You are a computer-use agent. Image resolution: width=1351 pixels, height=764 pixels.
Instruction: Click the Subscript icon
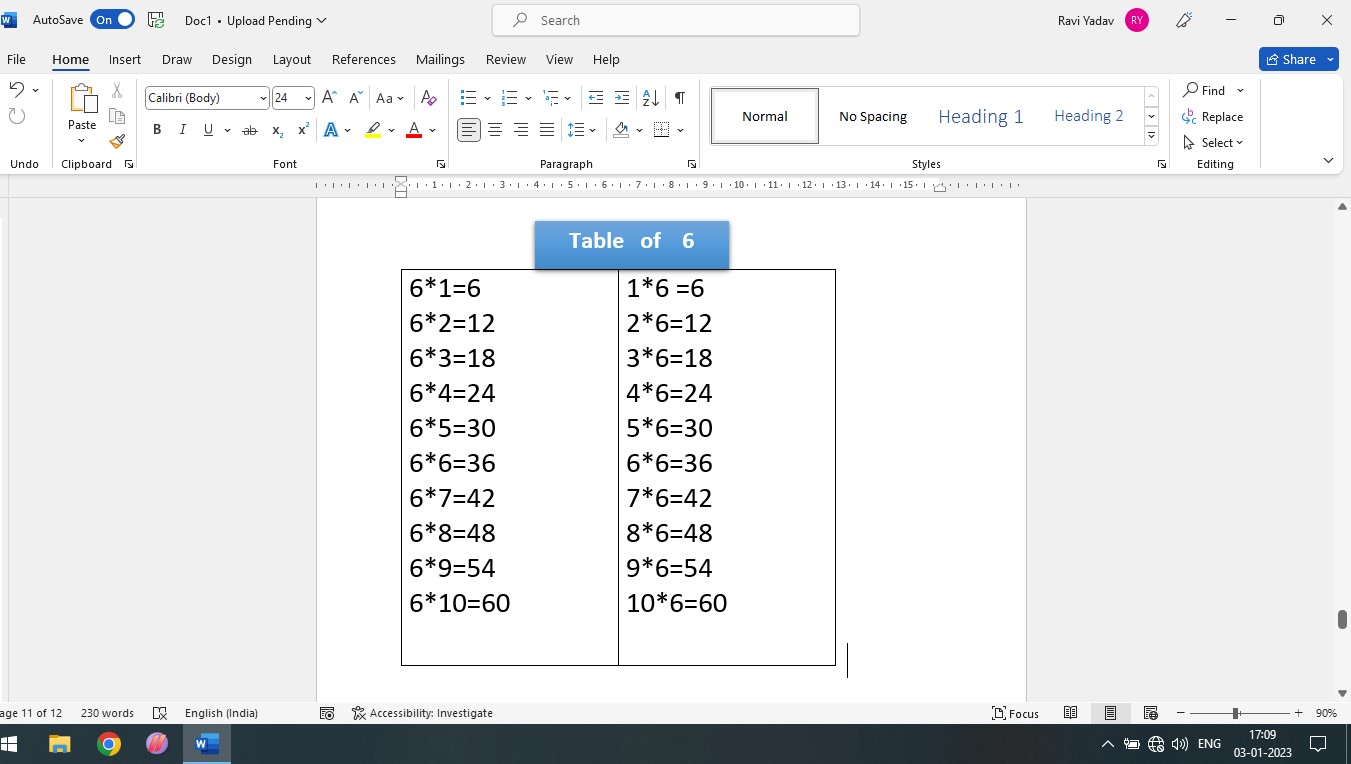278,130
